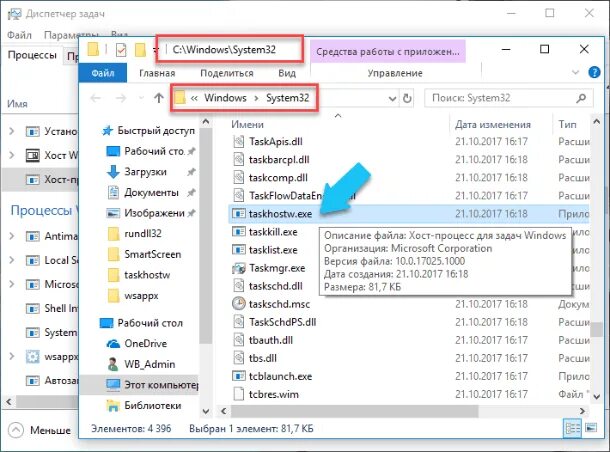Open Загрузки folder in navigation pane

point(145,172)
